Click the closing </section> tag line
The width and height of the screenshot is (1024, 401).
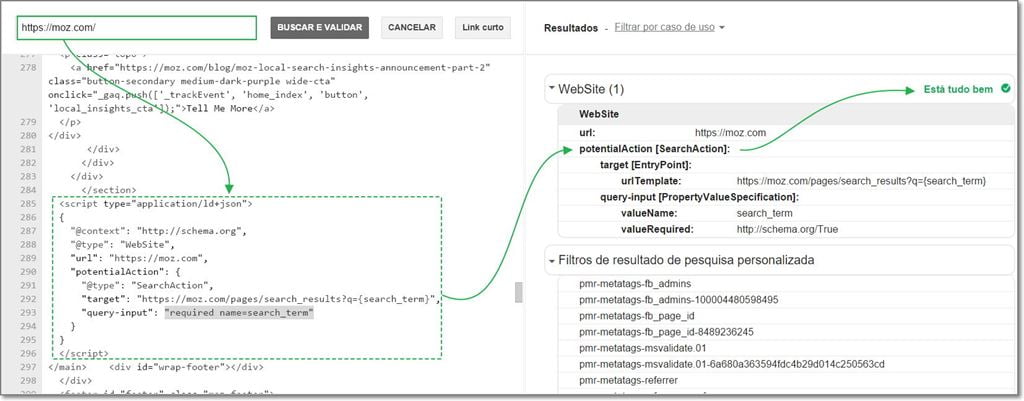pyautogui.click(x=109, y=190)
